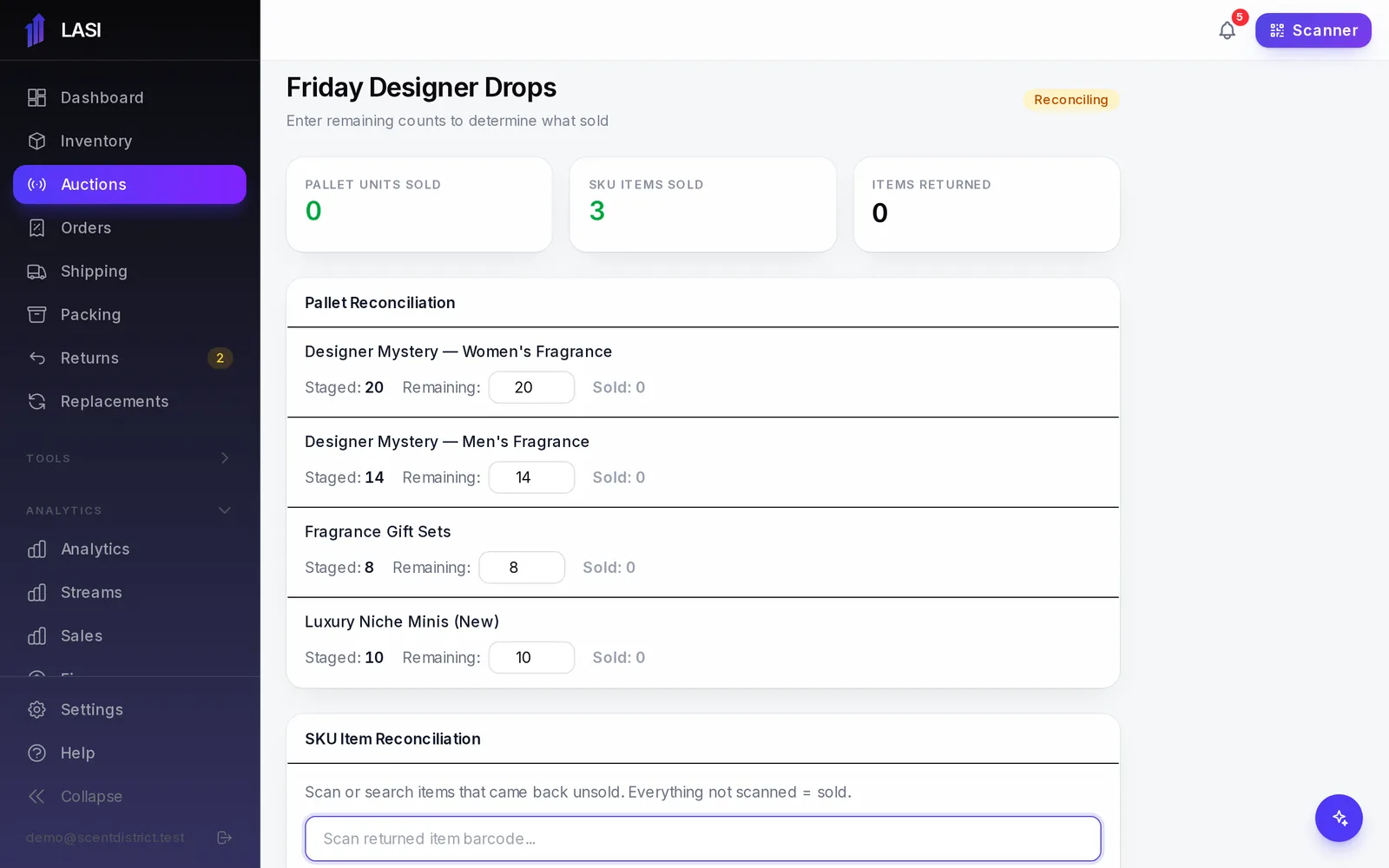
Task: Open the sparkle AI assistant button
Action: 1339,818
